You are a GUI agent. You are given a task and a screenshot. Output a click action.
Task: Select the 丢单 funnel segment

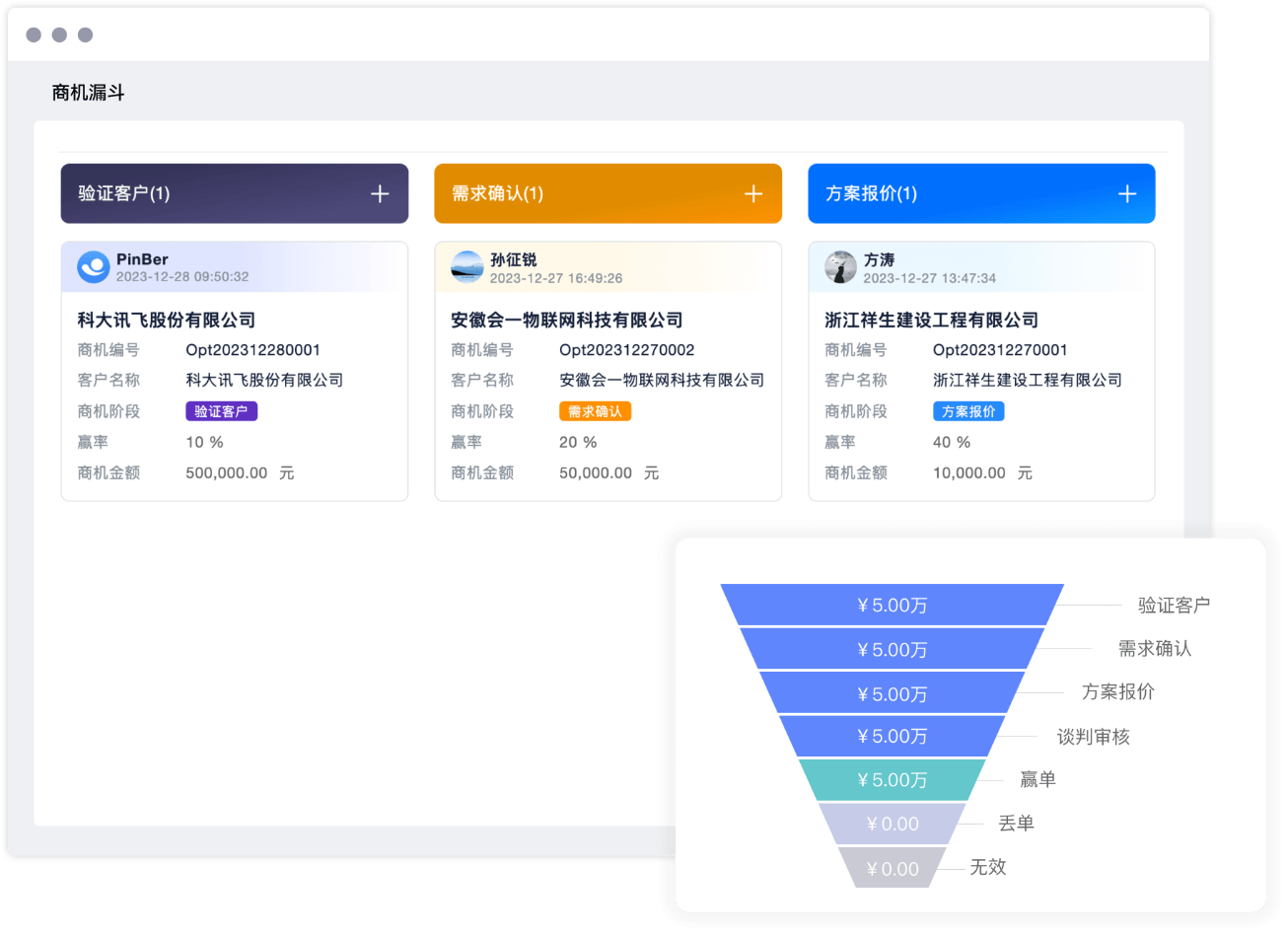click(892, 824)
